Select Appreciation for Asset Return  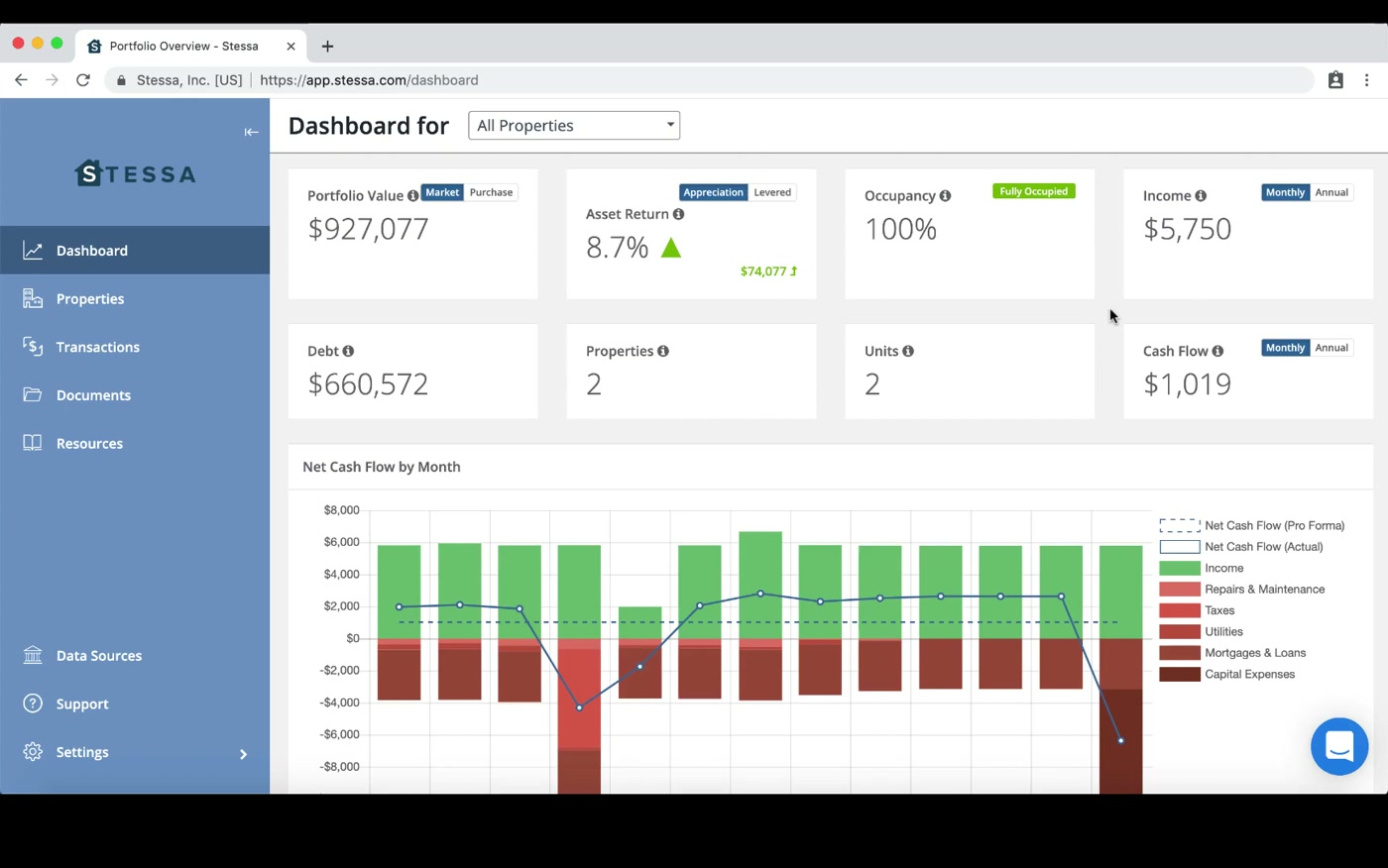(x=713, y=192)
